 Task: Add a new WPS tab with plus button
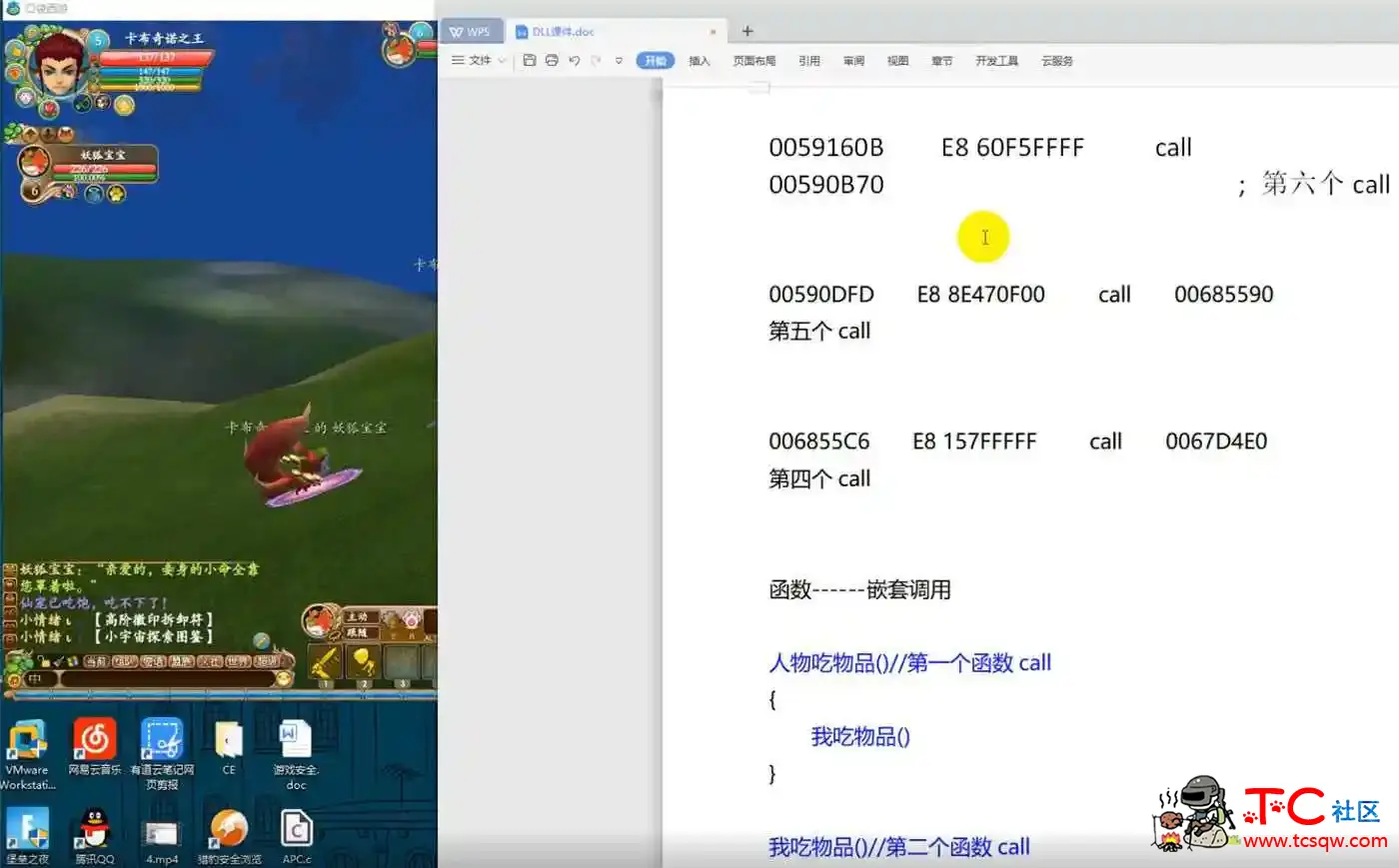747,31
